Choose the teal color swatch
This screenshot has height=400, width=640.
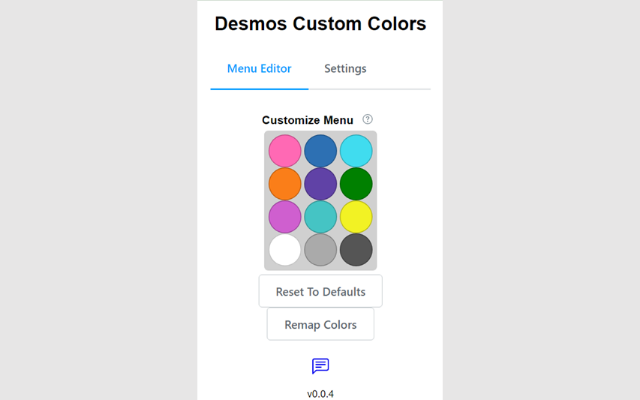coord(320,217)
